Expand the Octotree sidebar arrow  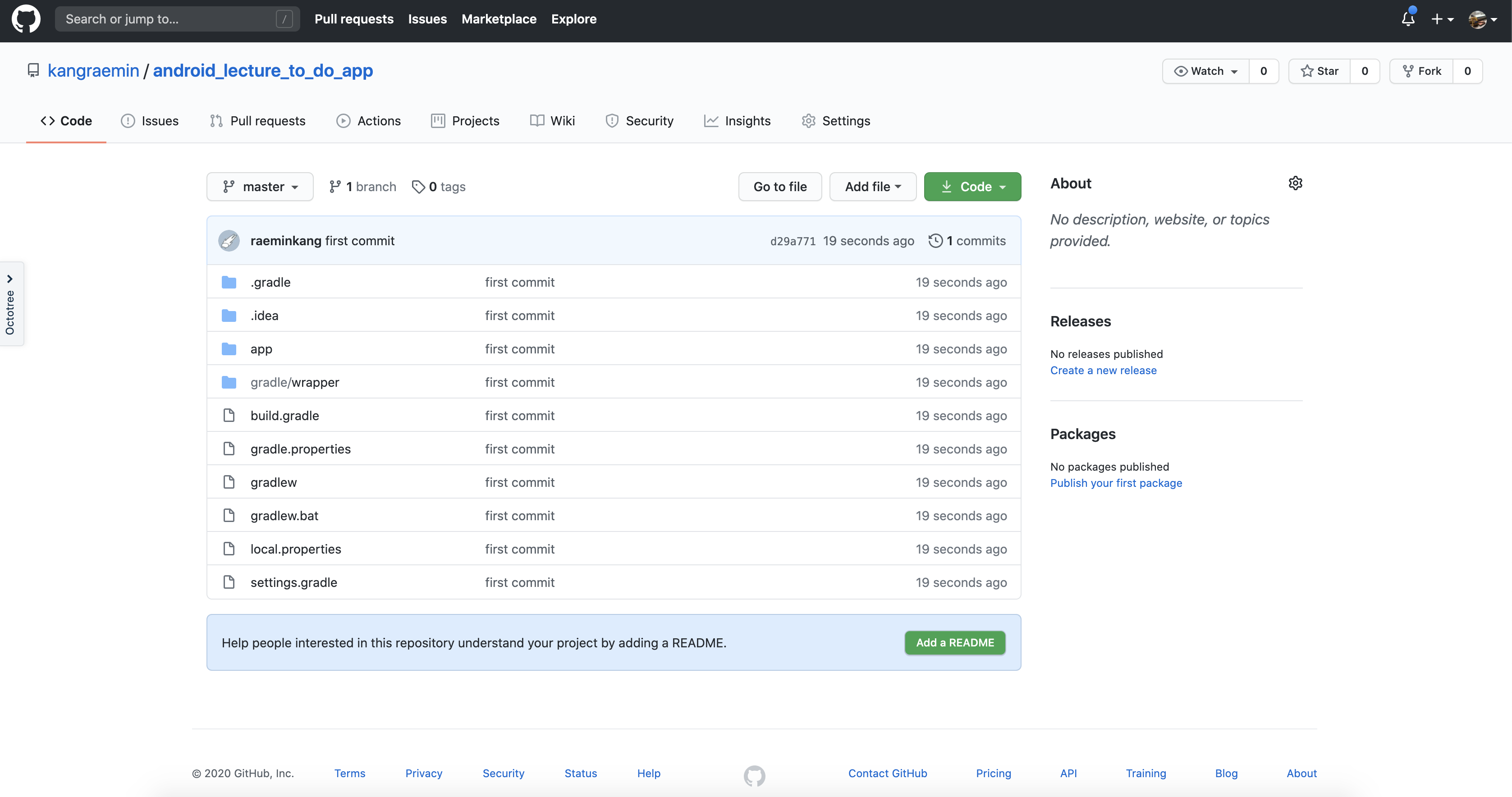point(10,279)
